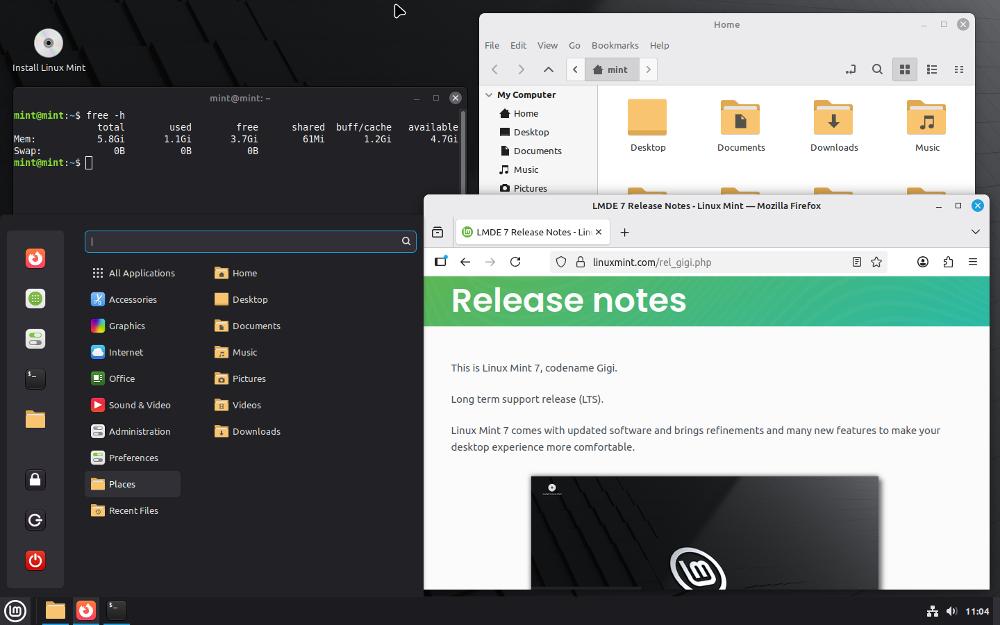Open Downloads place in menu list
The image size is (1000, 625).
[247, 431]
